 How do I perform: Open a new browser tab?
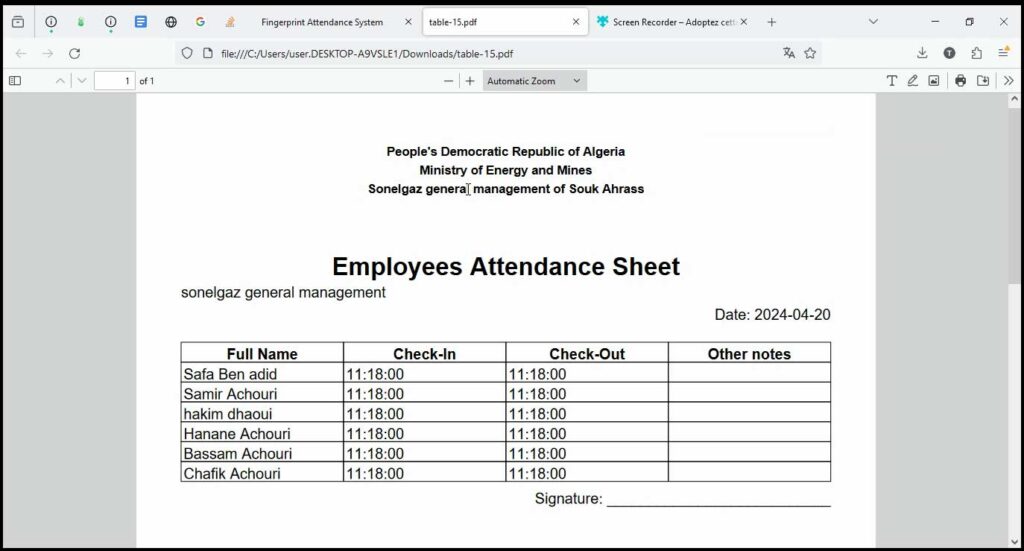[771, 22]
